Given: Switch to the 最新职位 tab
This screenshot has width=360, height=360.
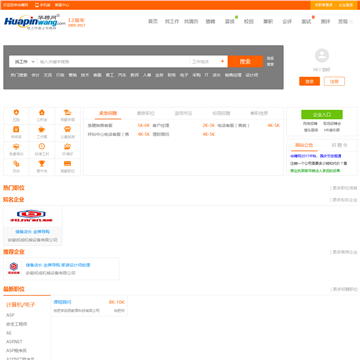Looking at the screenshot, I should 146,113.
